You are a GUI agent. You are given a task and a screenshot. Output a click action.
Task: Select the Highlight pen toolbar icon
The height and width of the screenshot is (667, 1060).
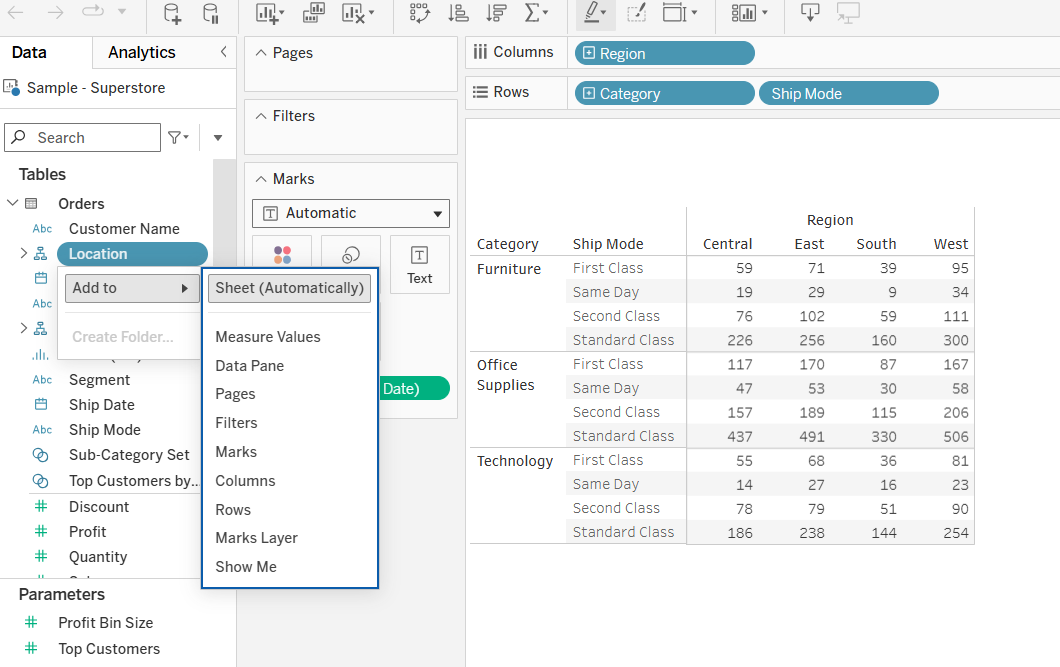(591, 15)
